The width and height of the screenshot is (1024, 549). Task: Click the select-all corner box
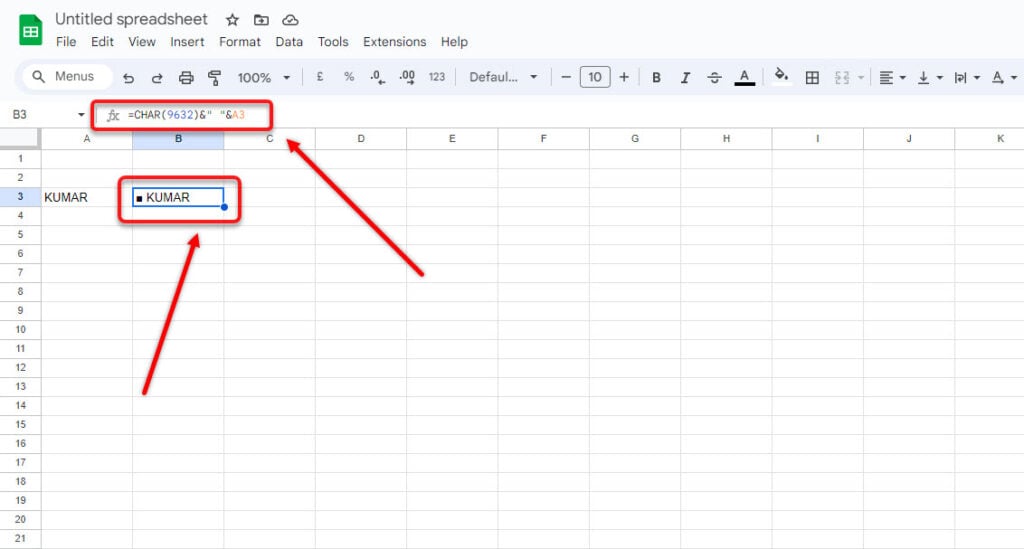20,138
